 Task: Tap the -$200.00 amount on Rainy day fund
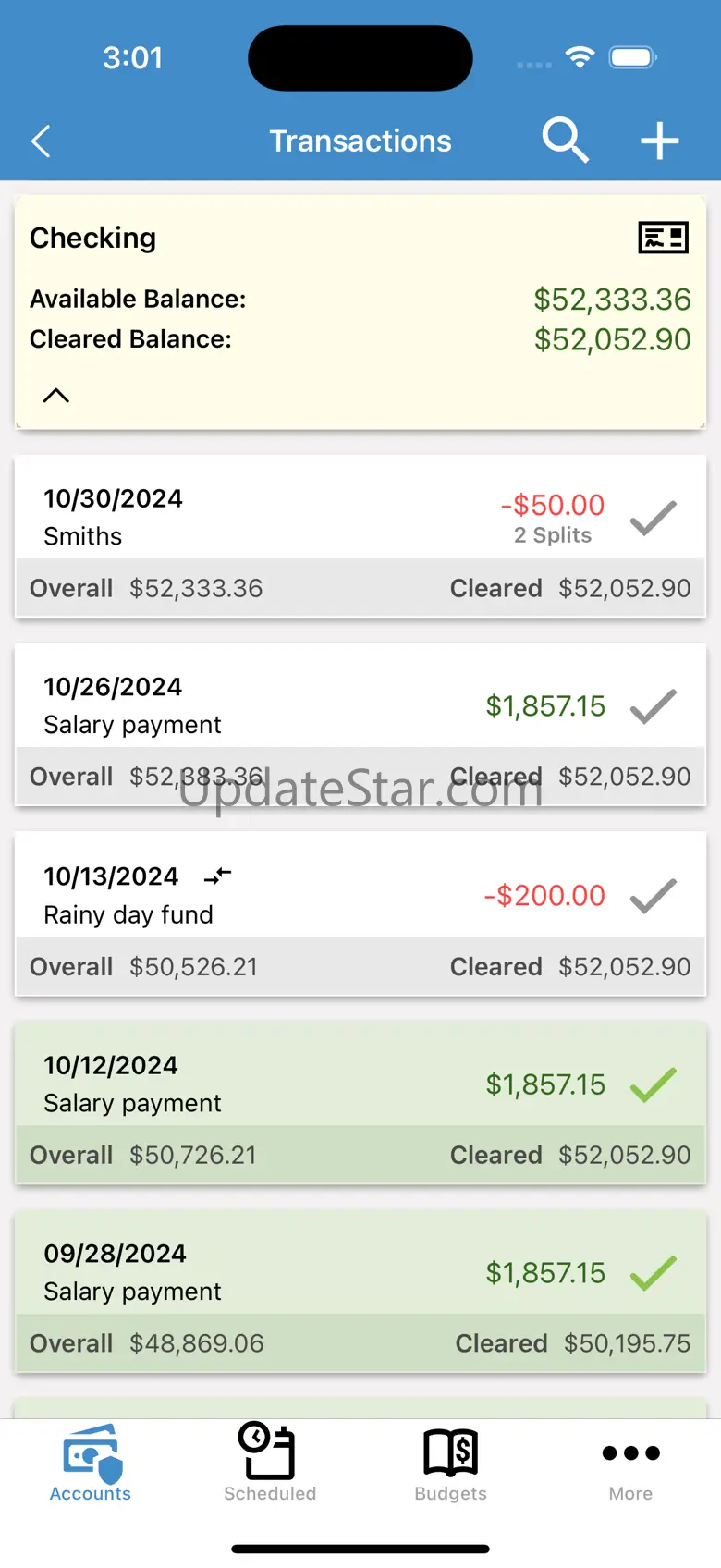pyautogui.click(x=544, y=895)
